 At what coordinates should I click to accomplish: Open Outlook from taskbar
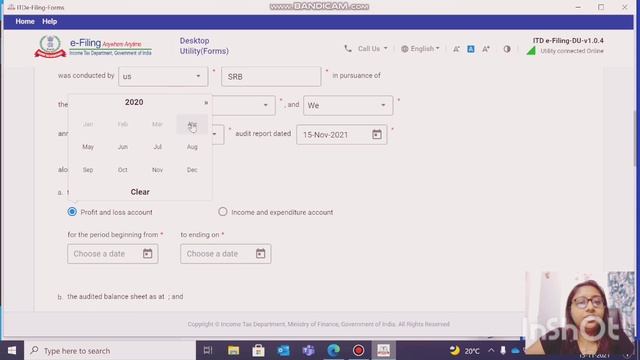click(x=283, y=351)
